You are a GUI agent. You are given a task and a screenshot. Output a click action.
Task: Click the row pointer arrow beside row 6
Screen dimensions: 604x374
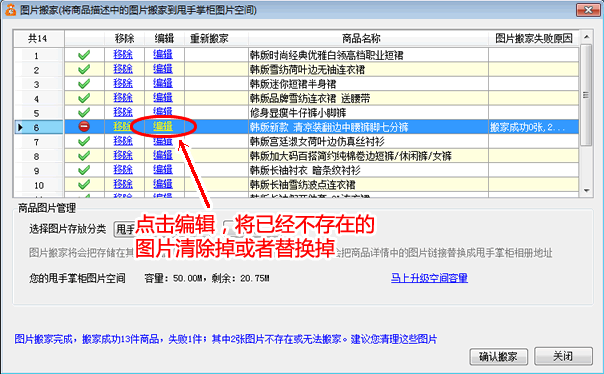tap(20, 127)
